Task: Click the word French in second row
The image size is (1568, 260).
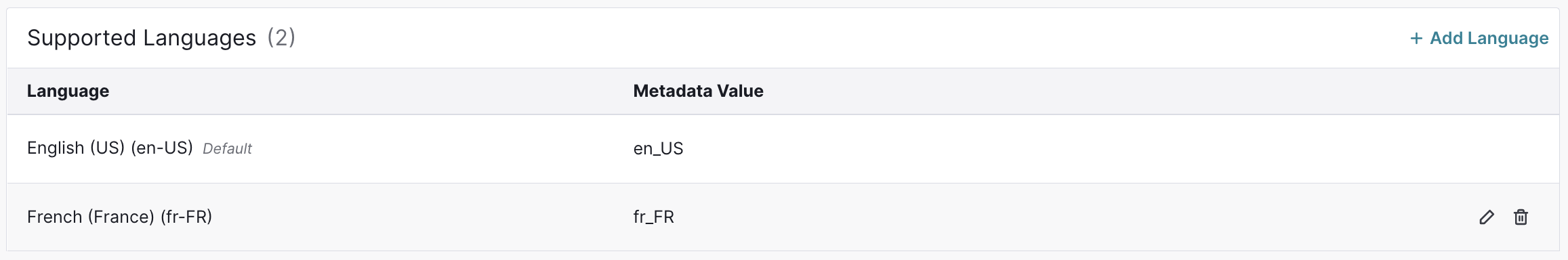Action: [x=54, y=217]
